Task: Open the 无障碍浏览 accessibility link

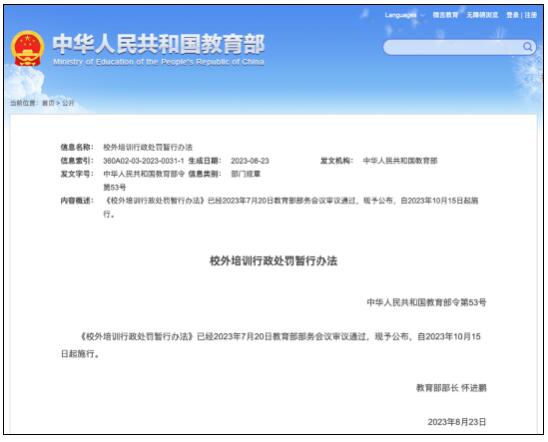Action: (482, 15)
